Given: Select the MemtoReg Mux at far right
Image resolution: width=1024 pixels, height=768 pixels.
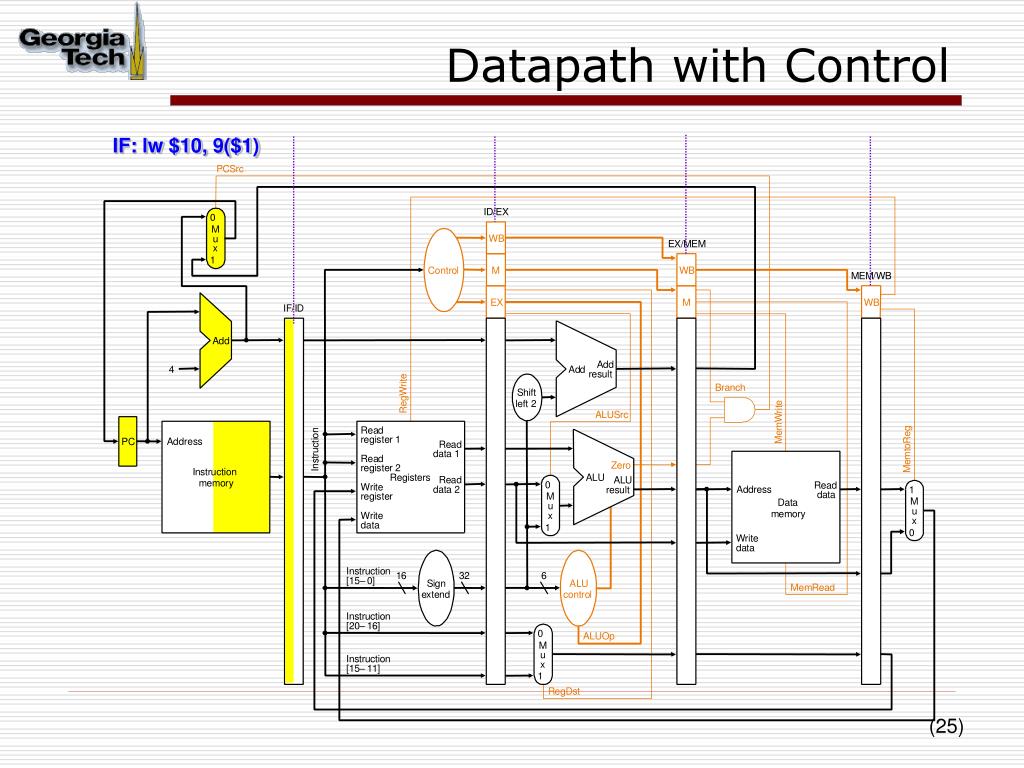Looking at the screenshot, I should click(x=914, y=511).
